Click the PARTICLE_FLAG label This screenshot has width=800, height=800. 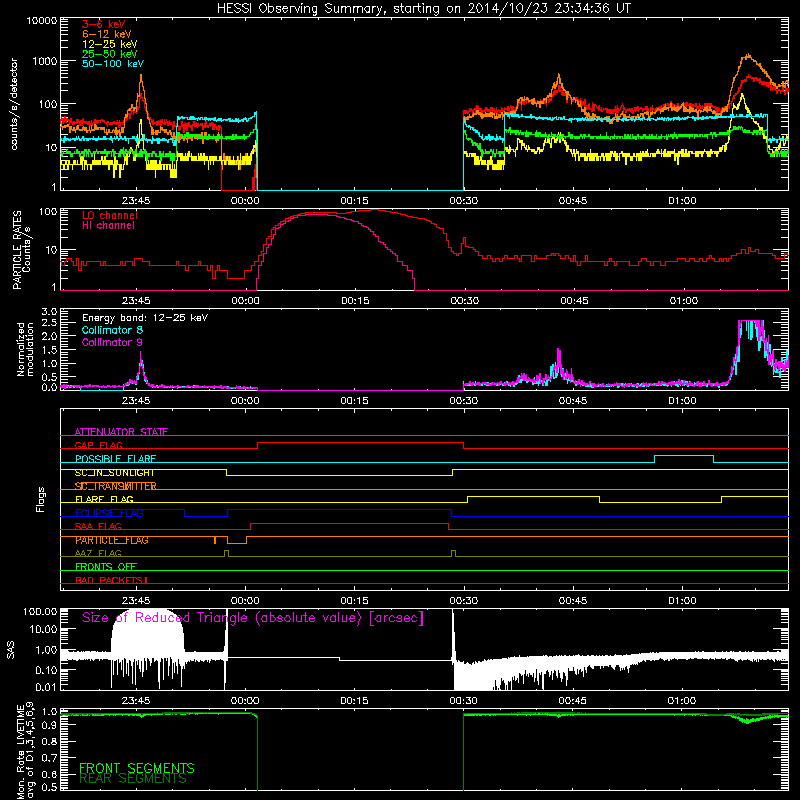click(112, 540)
